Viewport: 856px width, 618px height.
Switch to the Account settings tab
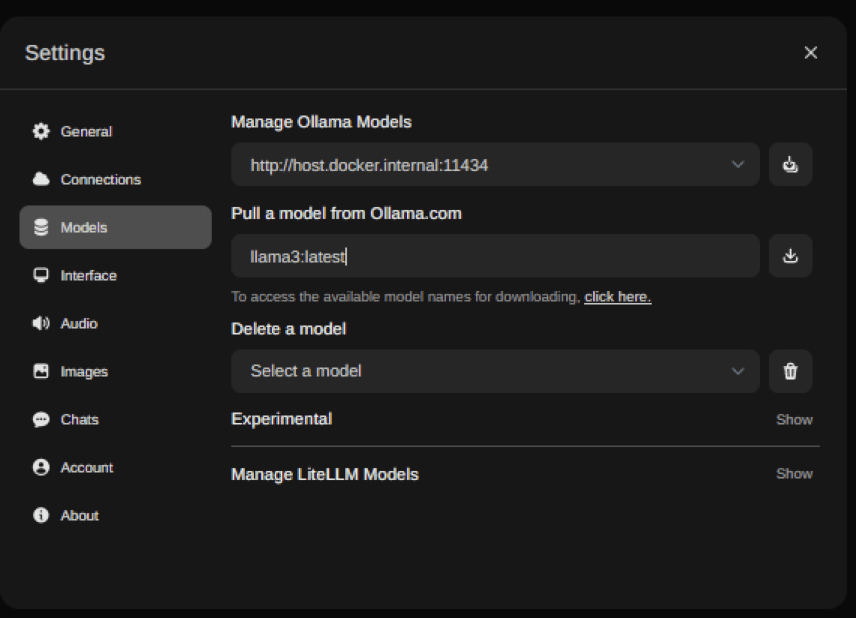point(87,467)
